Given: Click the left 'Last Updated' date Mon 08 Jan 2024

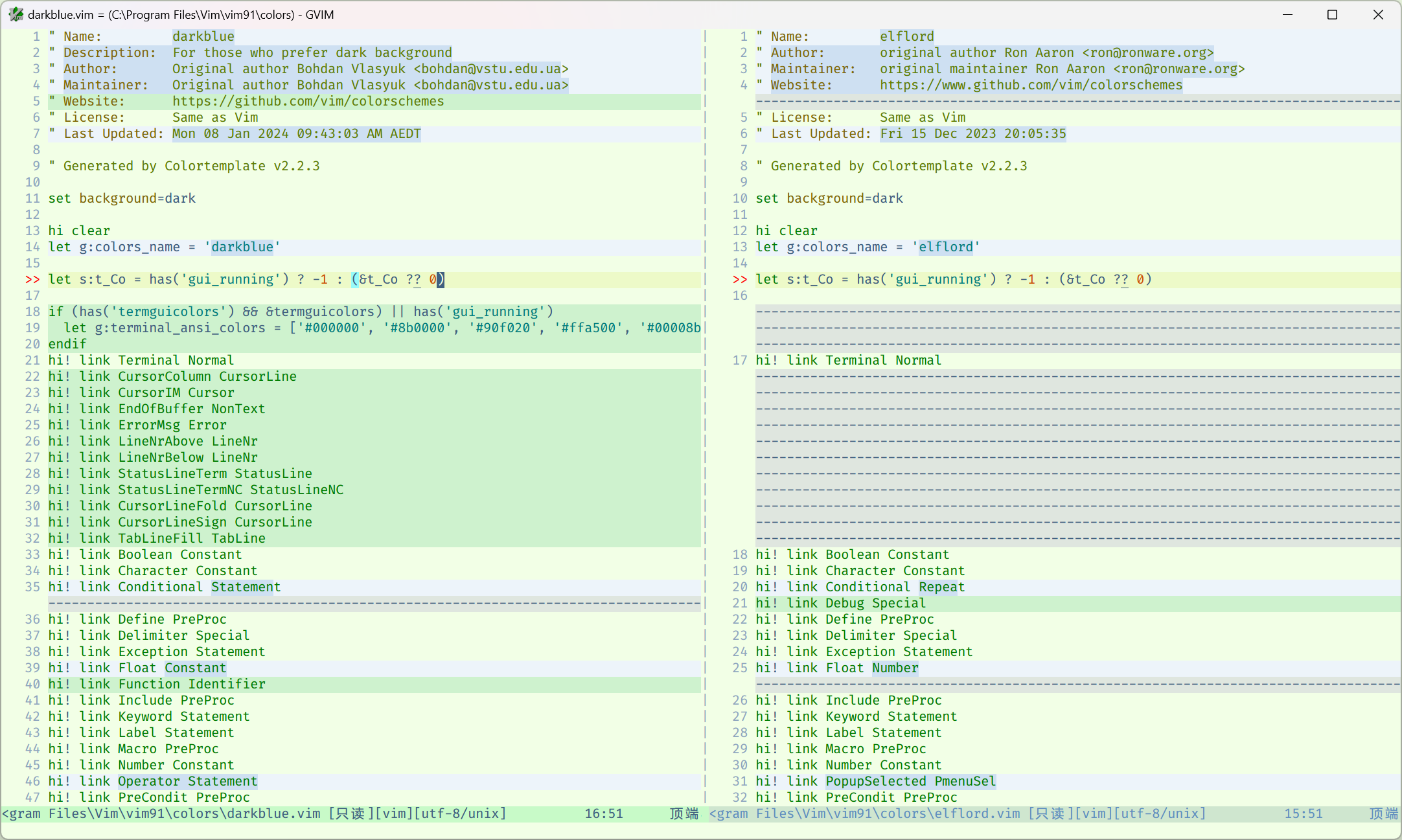Looking at the screenshot, I should [x=297, y=134].
